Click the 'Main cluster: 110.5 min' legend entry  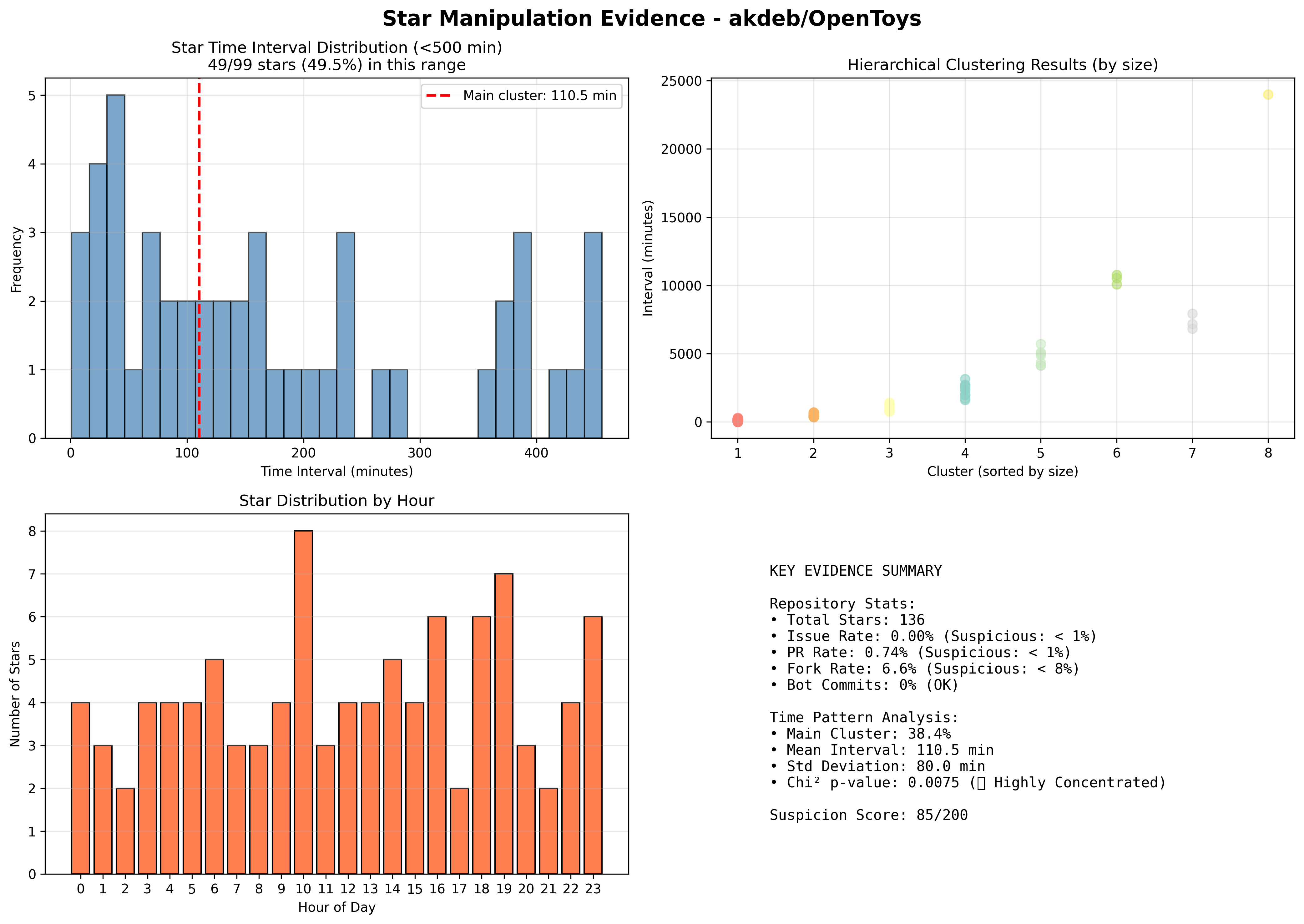522,96
